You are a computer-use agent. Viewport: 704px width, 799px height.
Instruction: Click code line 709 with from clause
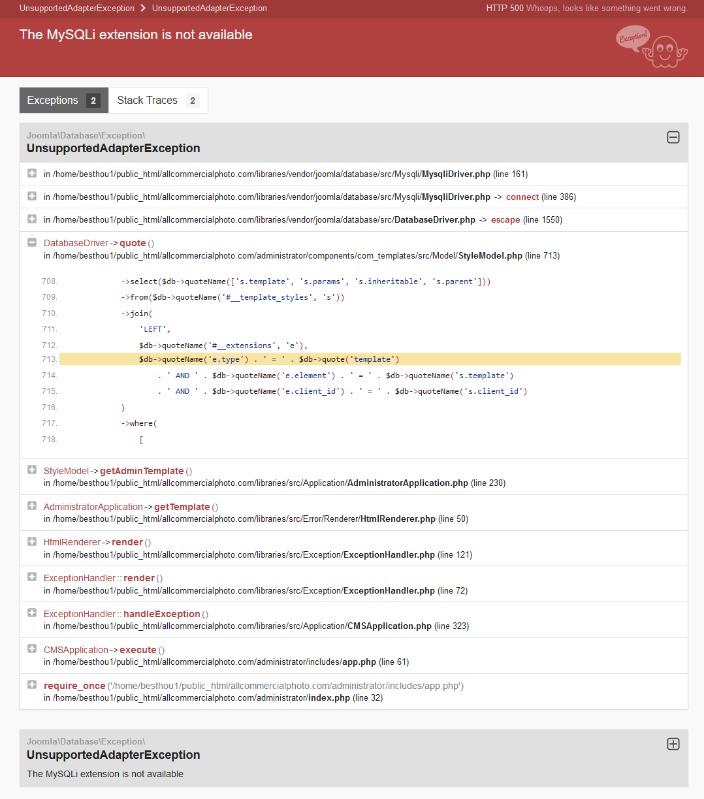point(233,297)
